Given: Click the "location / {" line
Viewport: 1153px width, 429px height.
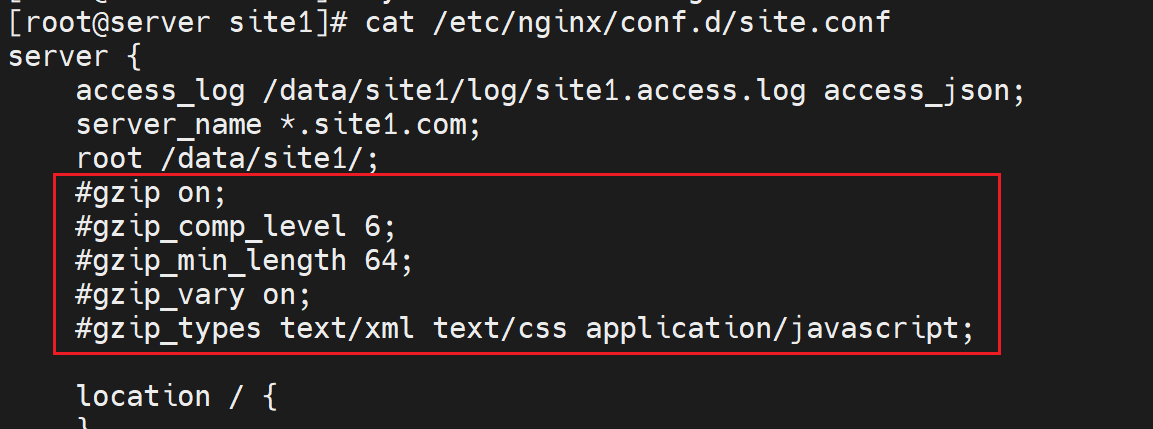Looking at the screenshot, I should click(176, 397).
